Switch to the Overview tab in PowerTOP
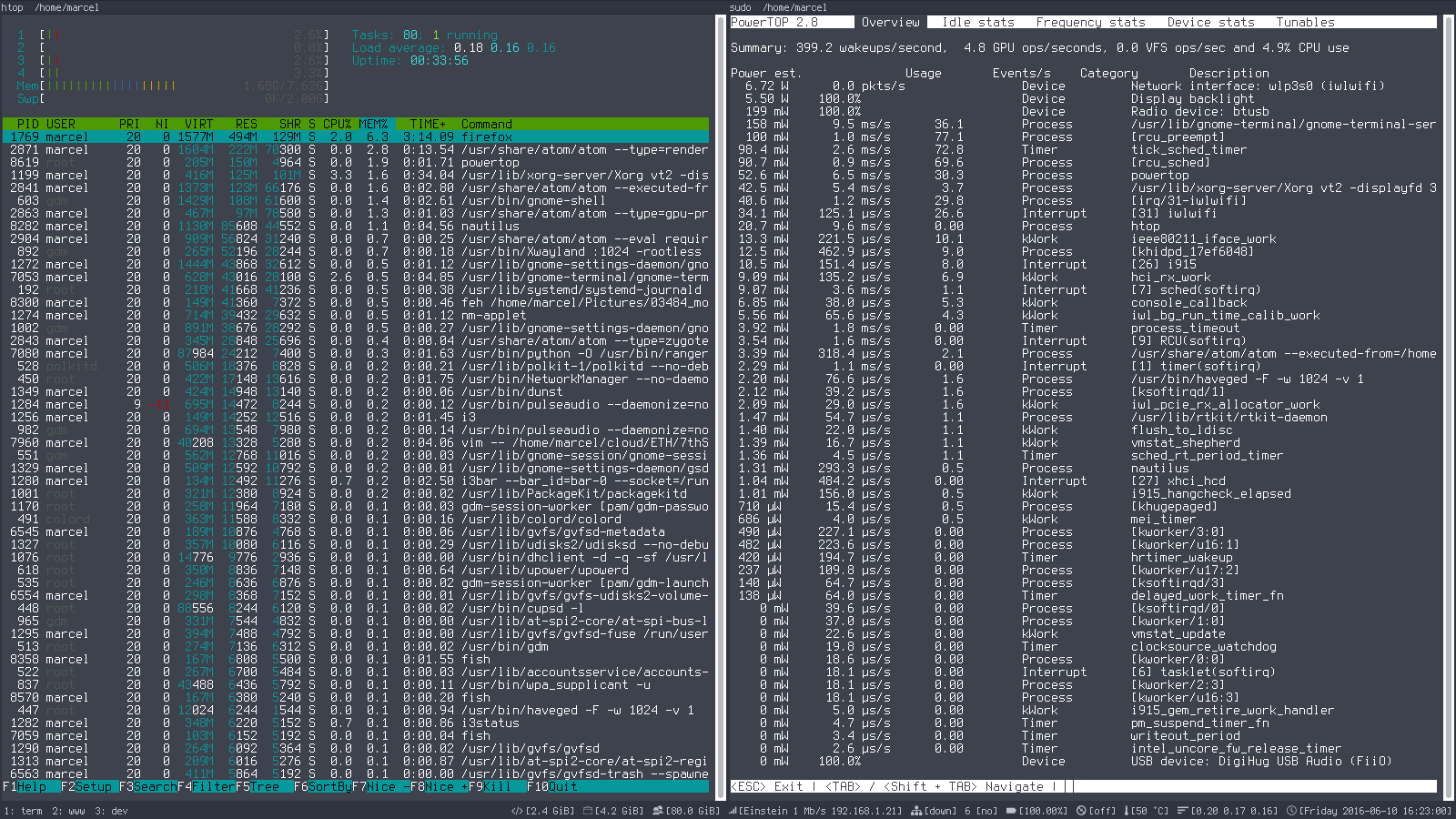This screenshot has width=1456, height=819. tap(891, 22)
